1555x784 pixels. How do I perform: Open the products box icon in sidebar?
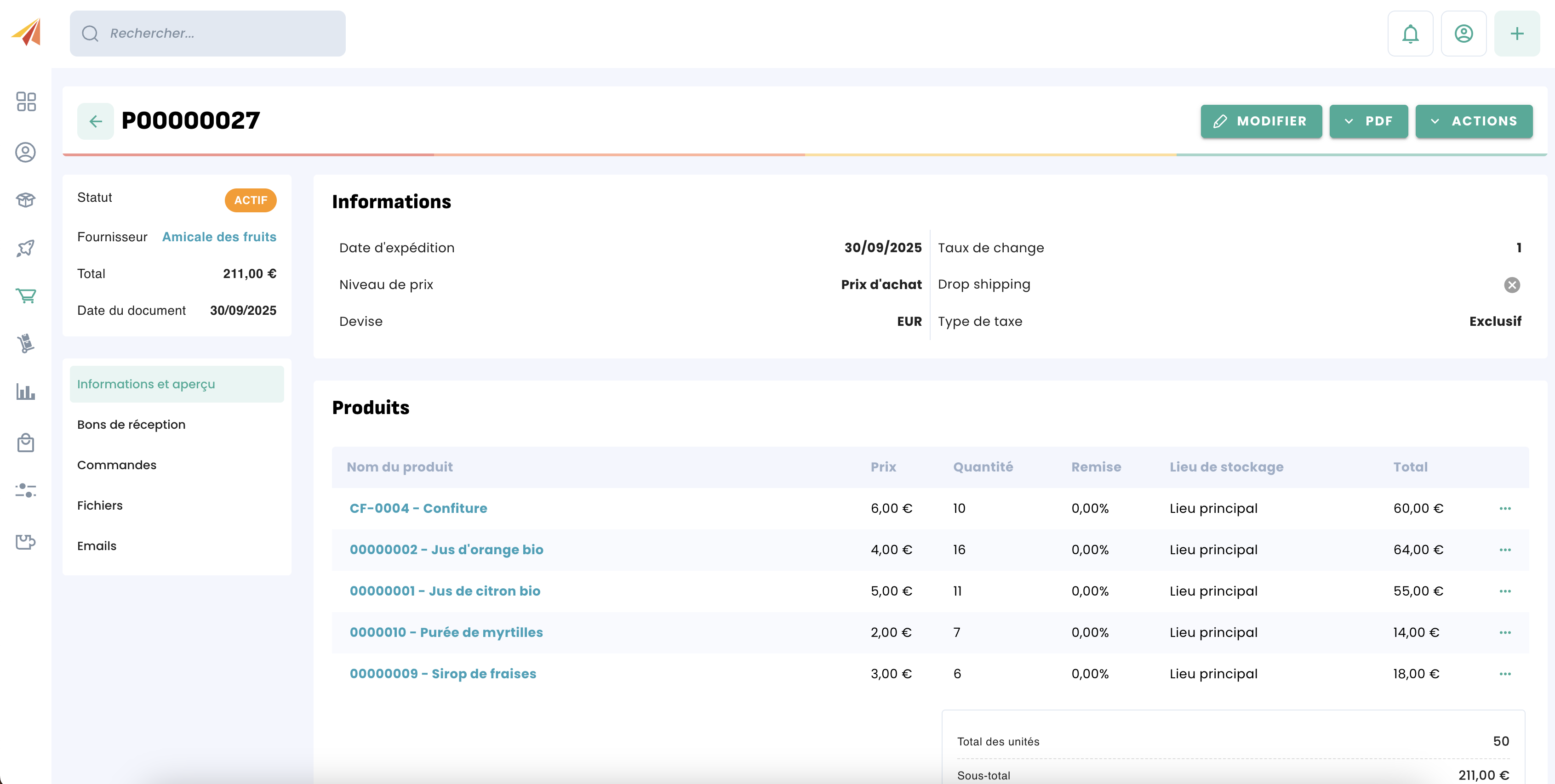(x=26, y=200)
